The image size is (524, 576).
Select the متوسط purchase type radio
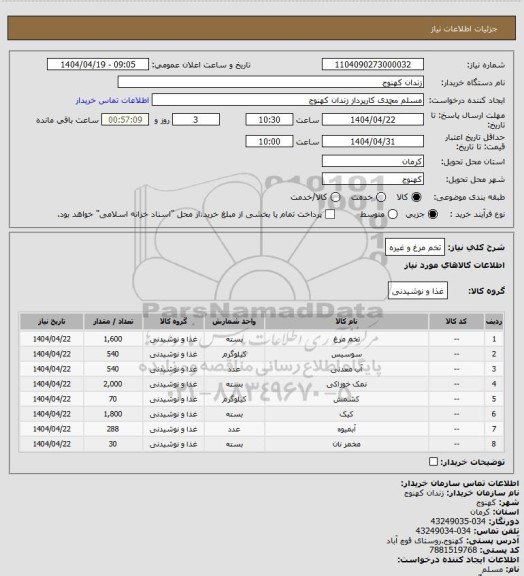[x=393, y=214]
